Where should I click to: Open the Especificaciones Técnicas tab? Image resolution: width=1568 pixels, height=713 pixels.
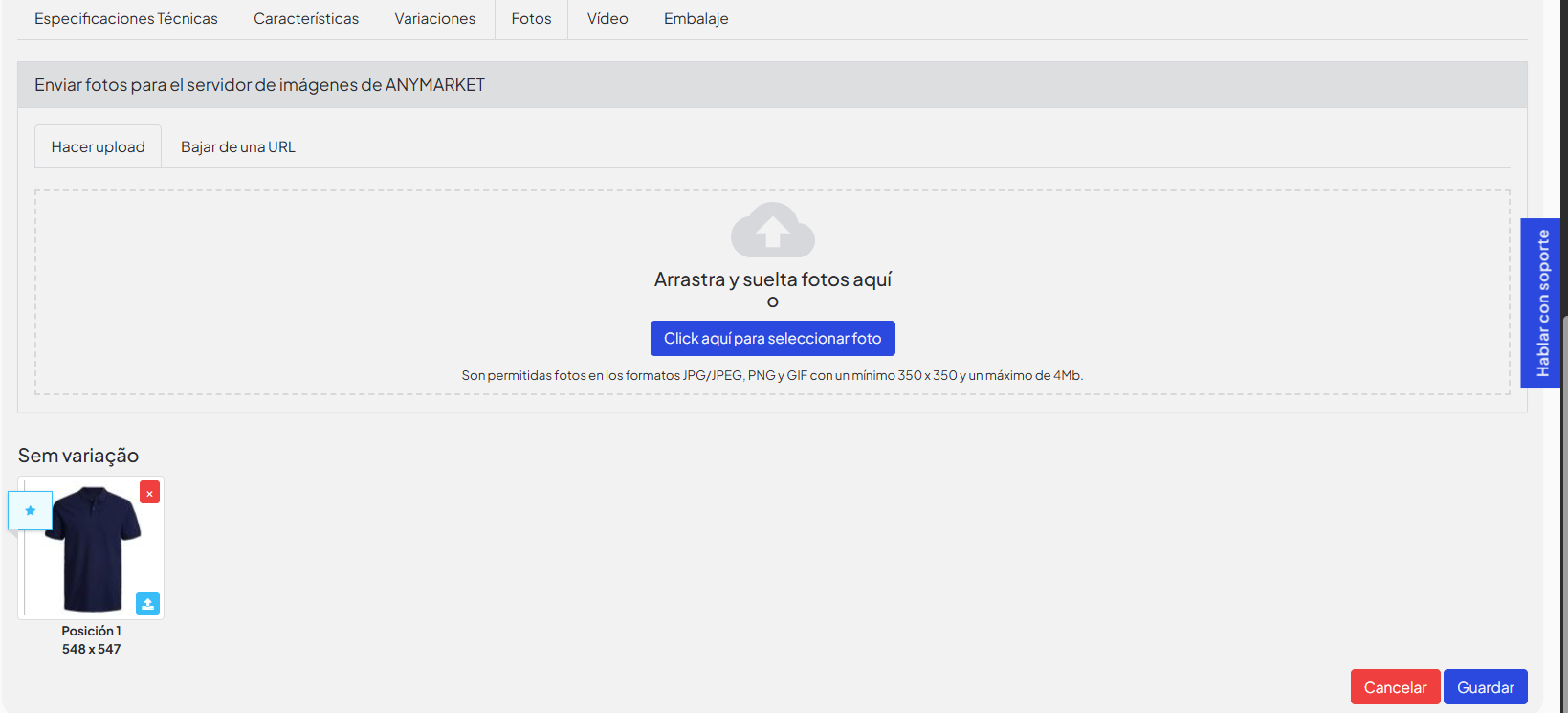(x=126, y=19)
